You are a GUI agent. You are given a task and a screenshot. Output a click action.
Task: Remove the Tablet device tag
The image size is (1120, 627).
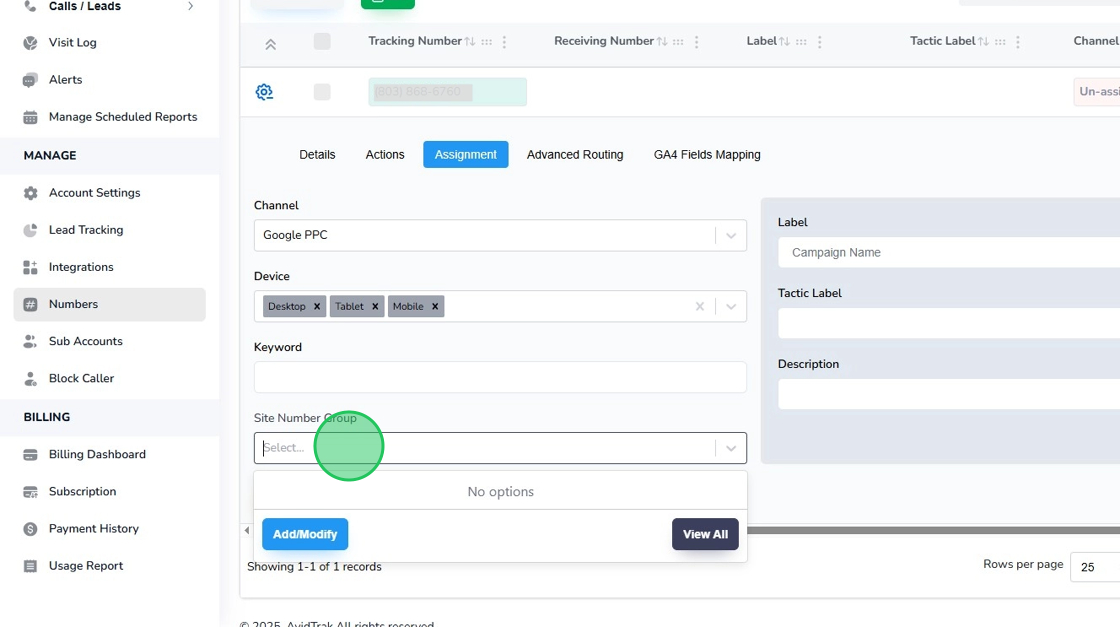(375, 306)
